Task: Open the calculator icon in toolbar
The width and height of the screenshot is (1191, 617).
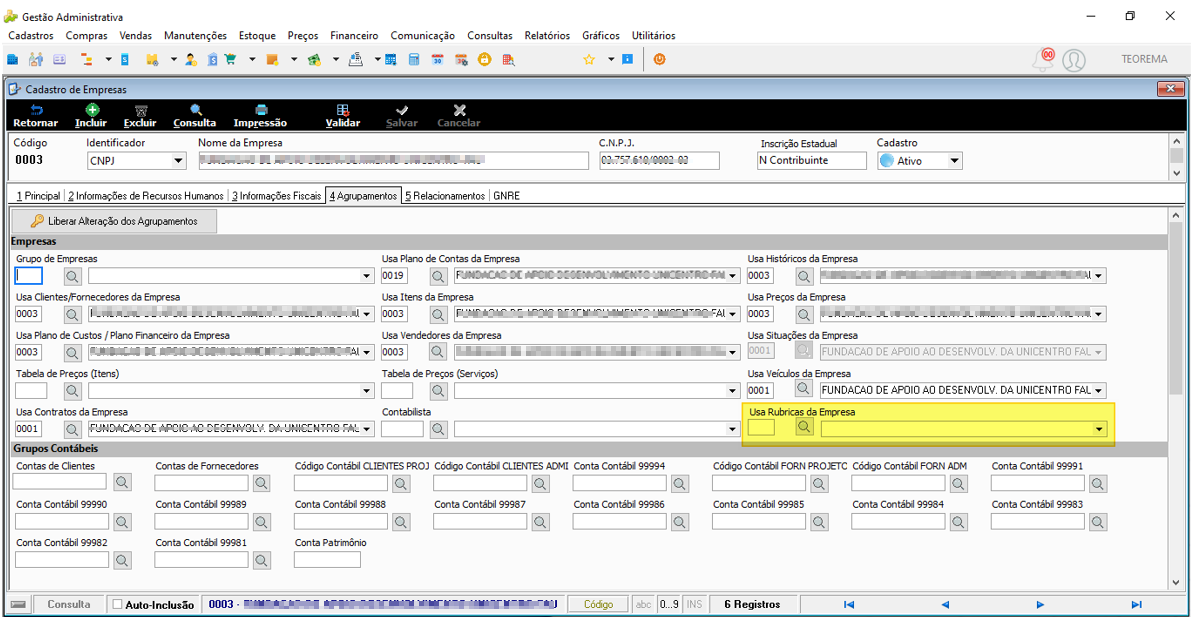Action: point(414,59)
